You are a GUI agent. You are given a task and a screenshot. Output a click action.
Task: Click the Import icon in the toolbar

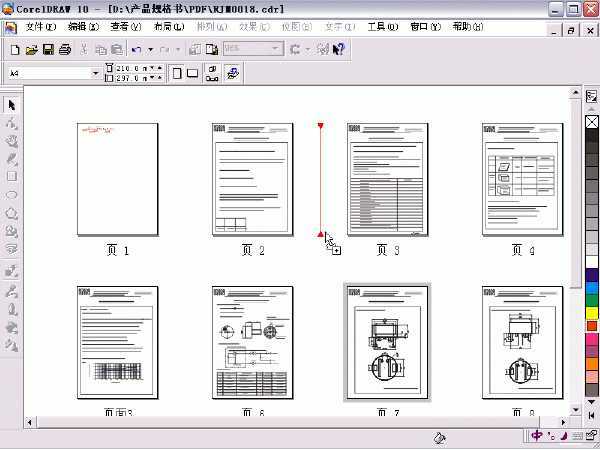click(195, 49)
